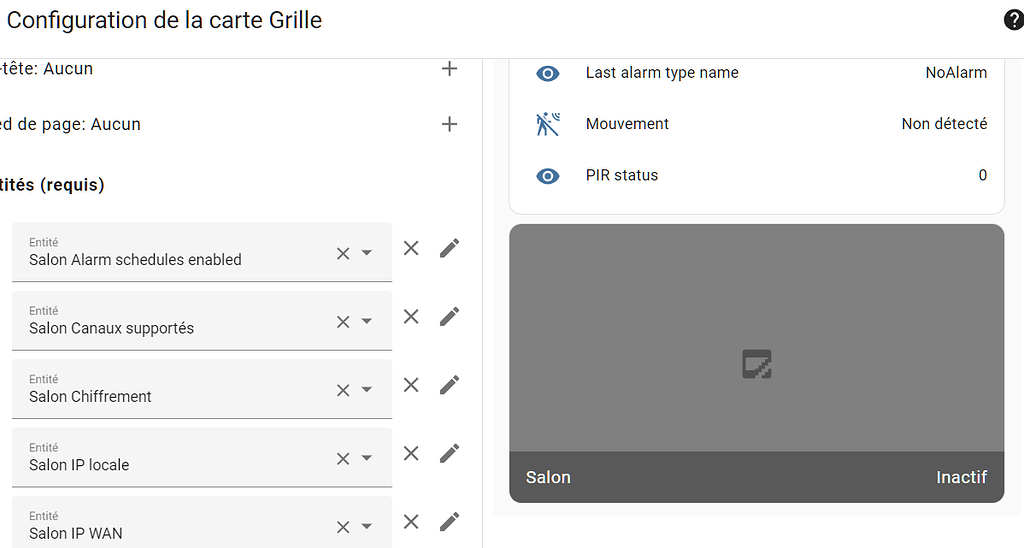Add a header with the plus button
The image size is (1024, 548).
pos(450,69)
